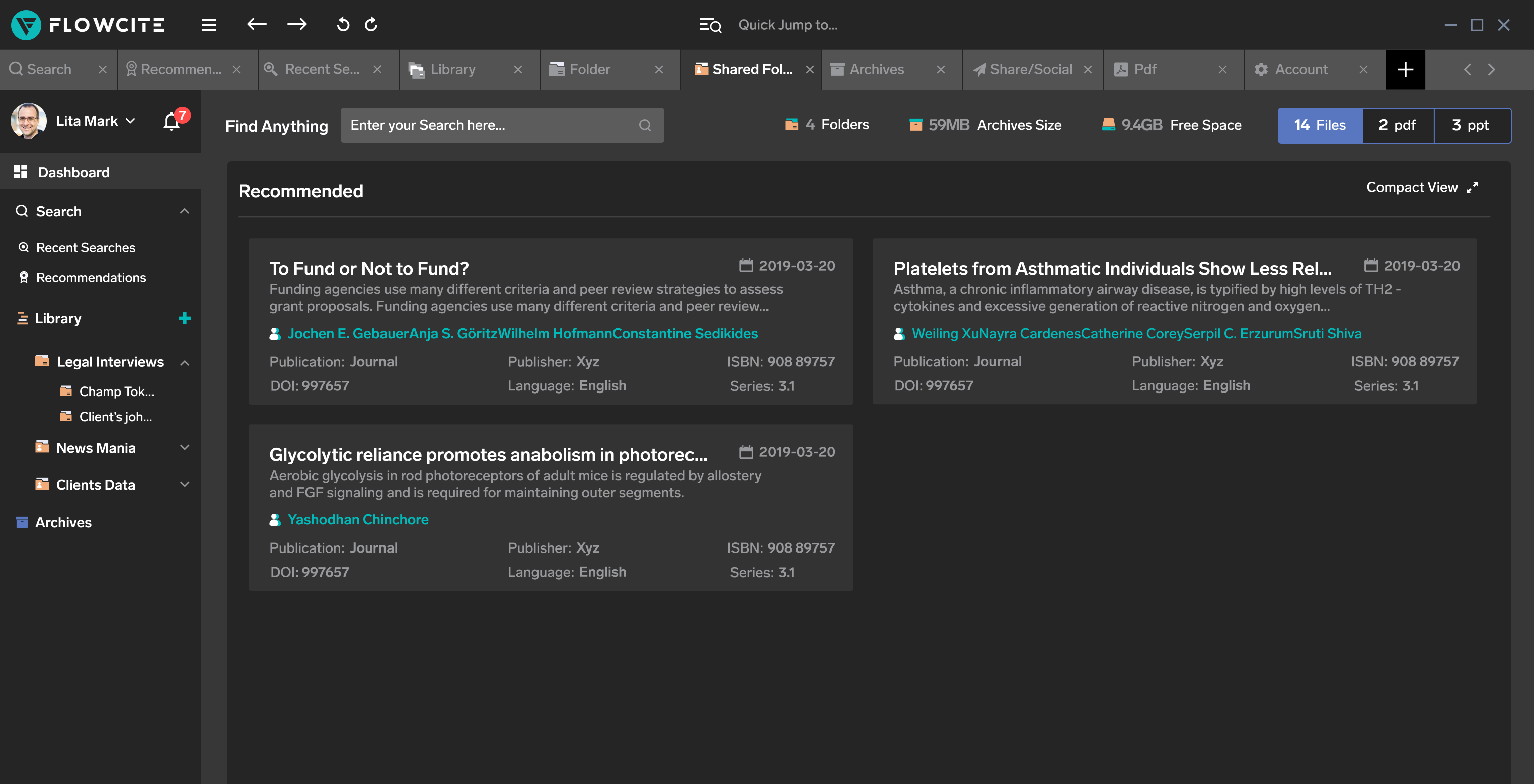The width and height of the screenshot is (1534, 784).
Task: Click the undo rotate icon
Action: pos(342,25)
